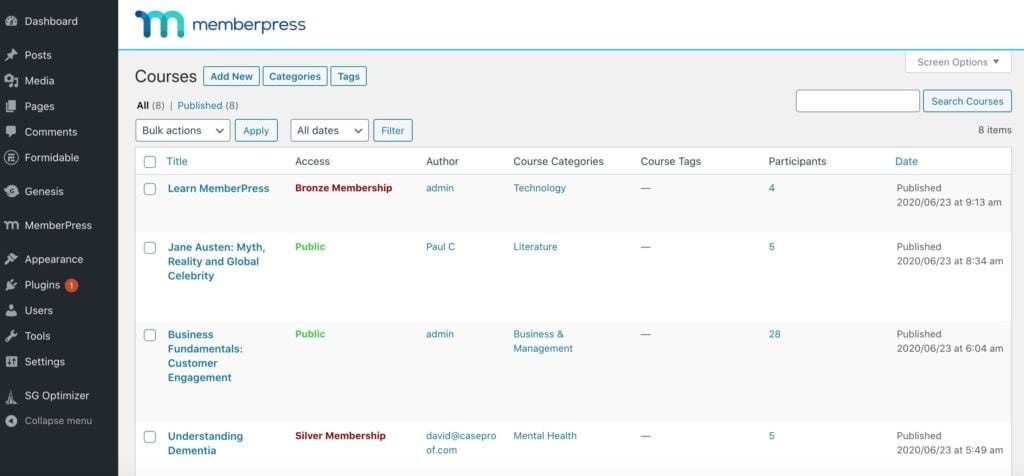This screenshot has width=1024, height=476.
Task: Expand the Screen Options panel
Action: pos(958,62)
